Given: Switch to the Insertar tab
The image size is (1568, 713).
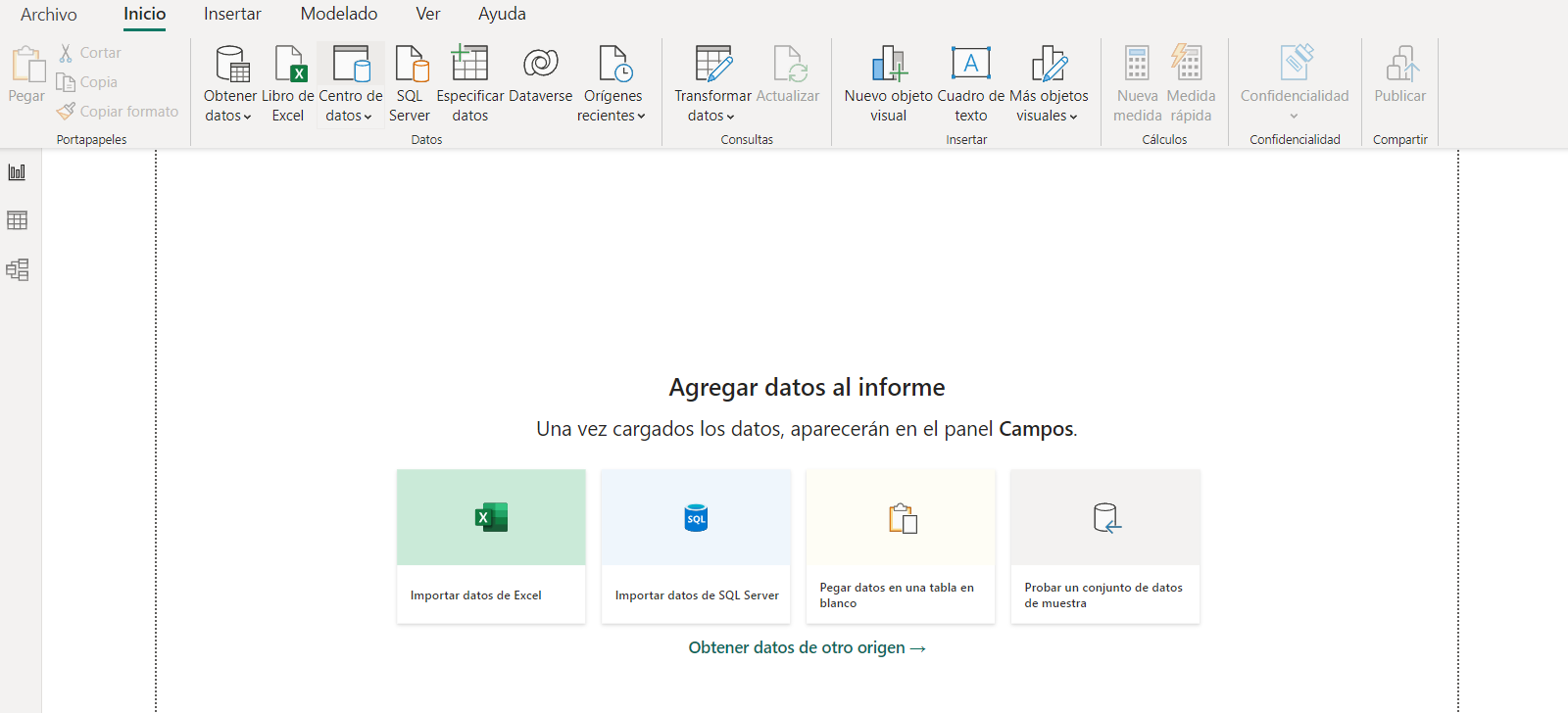Looking at the screenshot, I should 232,14.
